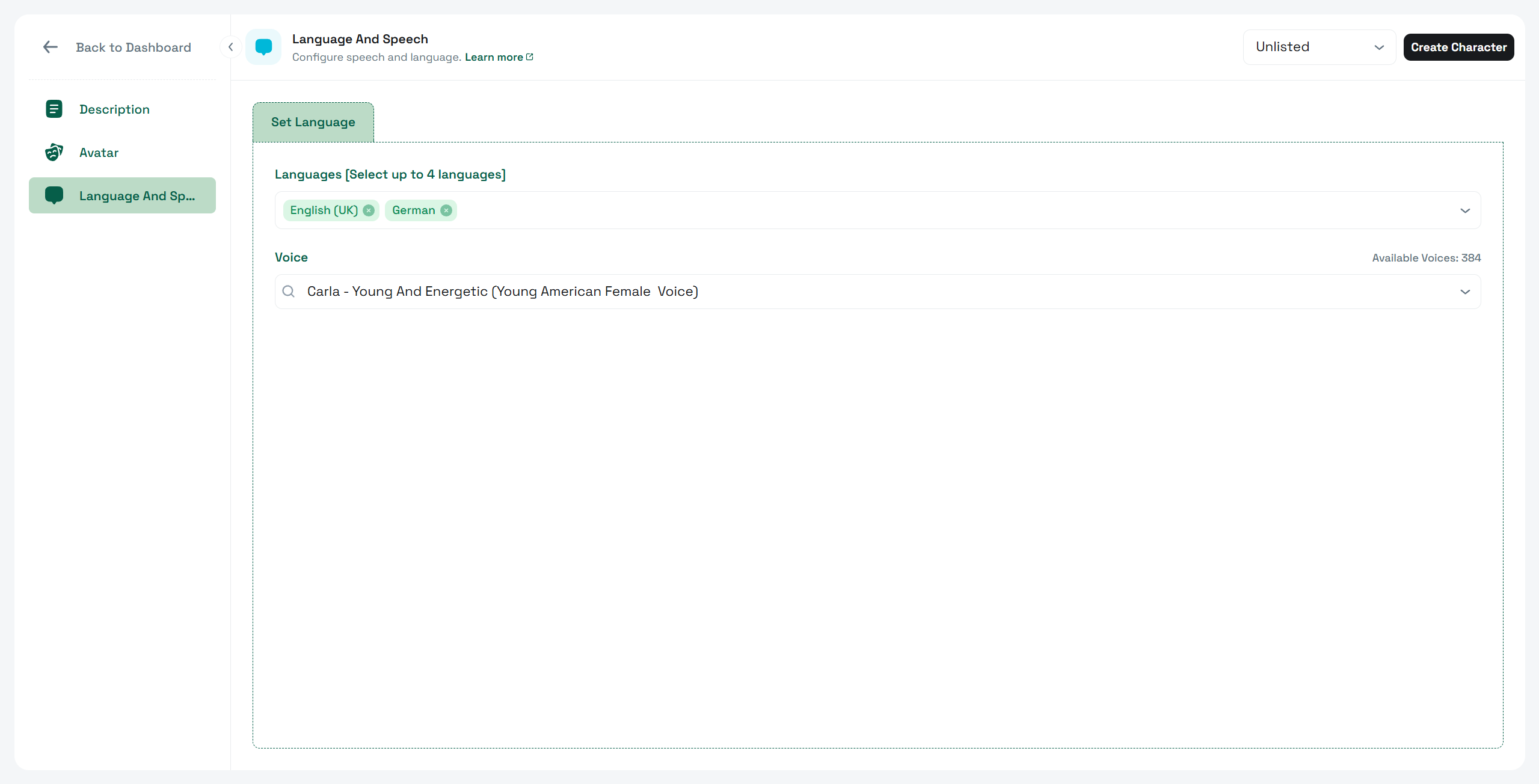Click the English (UK) tag text

point(324,210)
